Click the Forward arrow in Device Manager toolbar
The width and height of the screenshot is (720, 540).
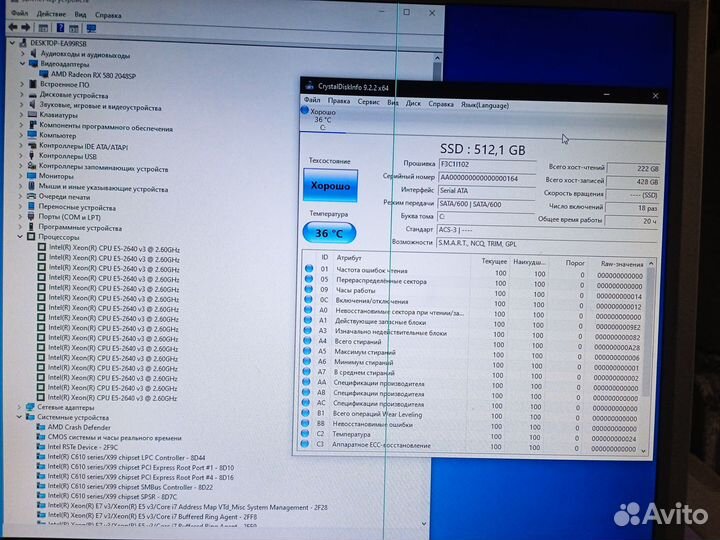click(x=26, y=28)
